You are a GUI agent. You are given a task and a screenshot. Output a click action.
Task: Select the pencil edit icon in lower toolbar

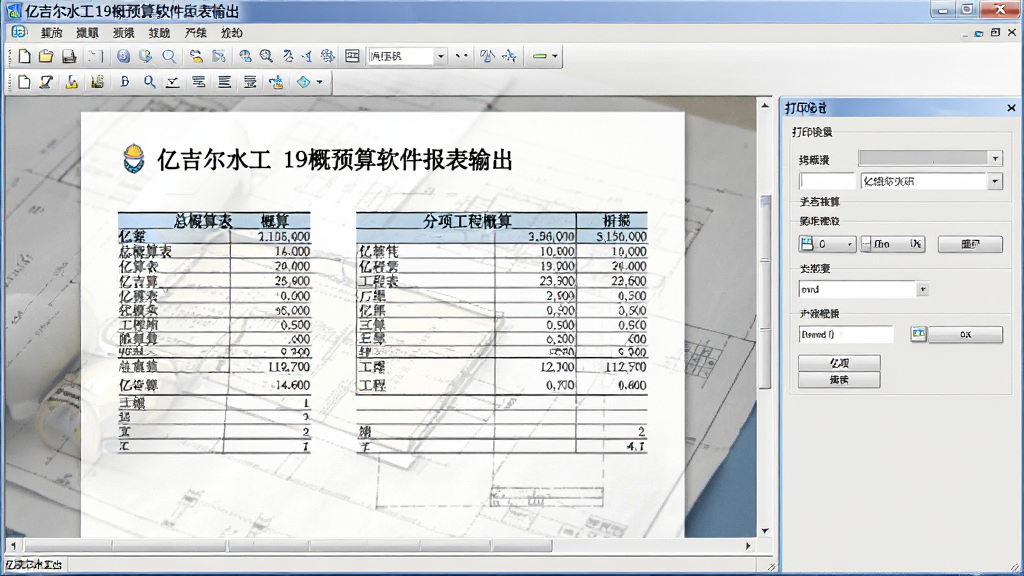[x=46, y=82]
